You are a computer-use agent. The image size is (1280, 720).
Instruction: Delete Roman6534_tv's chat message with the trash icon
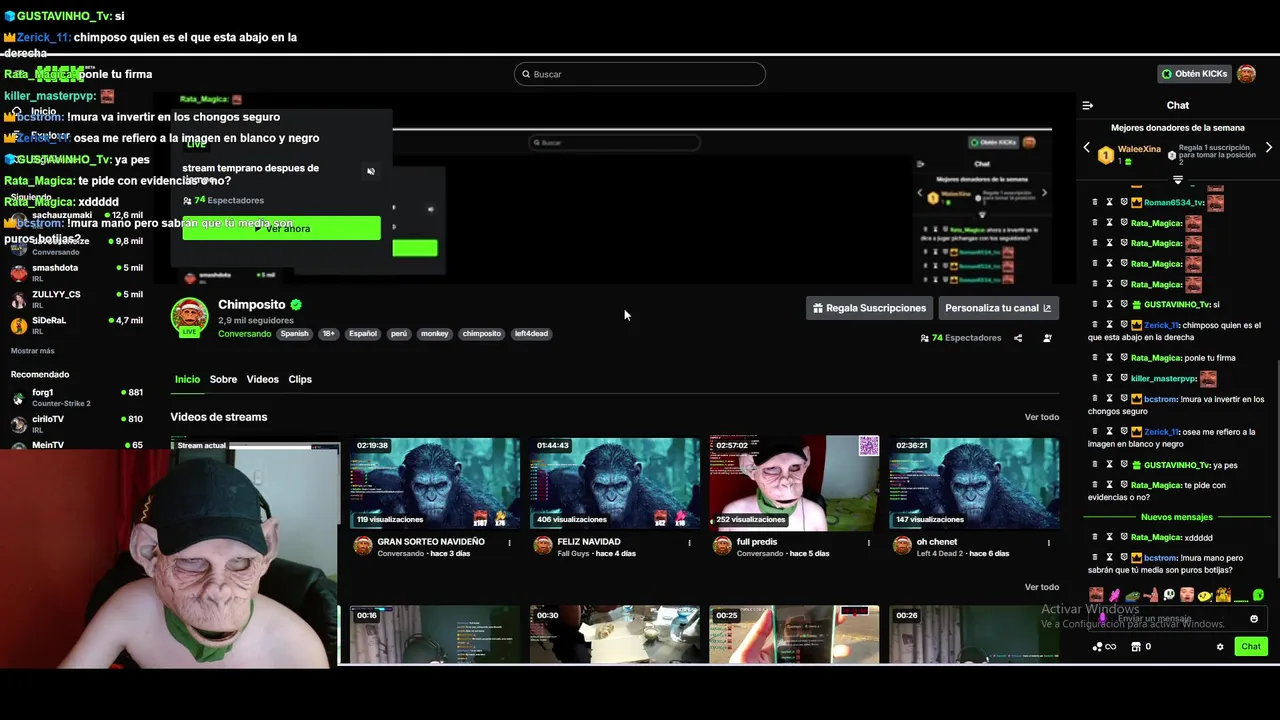(1095, 202)
